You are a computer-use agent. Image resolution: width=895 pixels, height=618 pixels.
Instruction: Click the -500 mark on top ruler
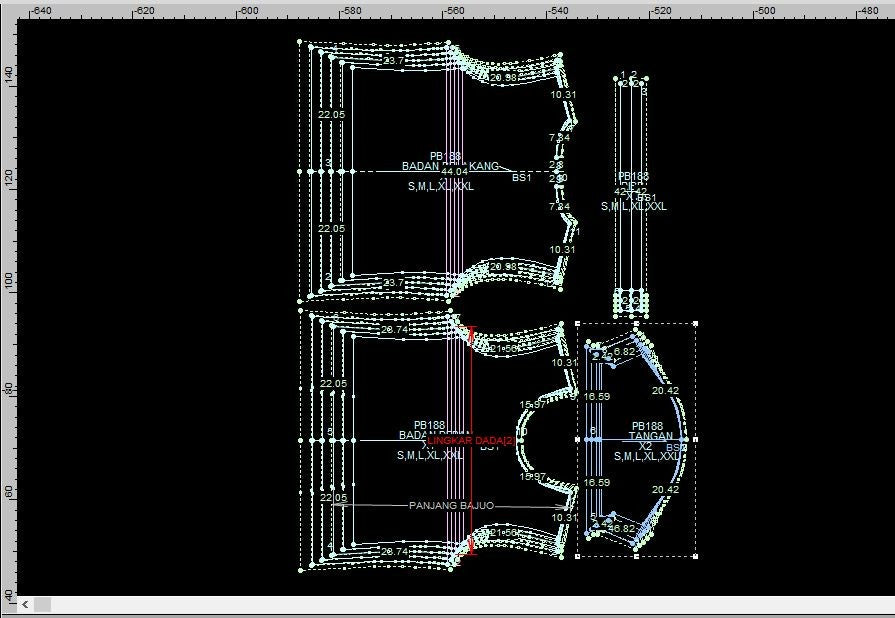coord(763,10)
